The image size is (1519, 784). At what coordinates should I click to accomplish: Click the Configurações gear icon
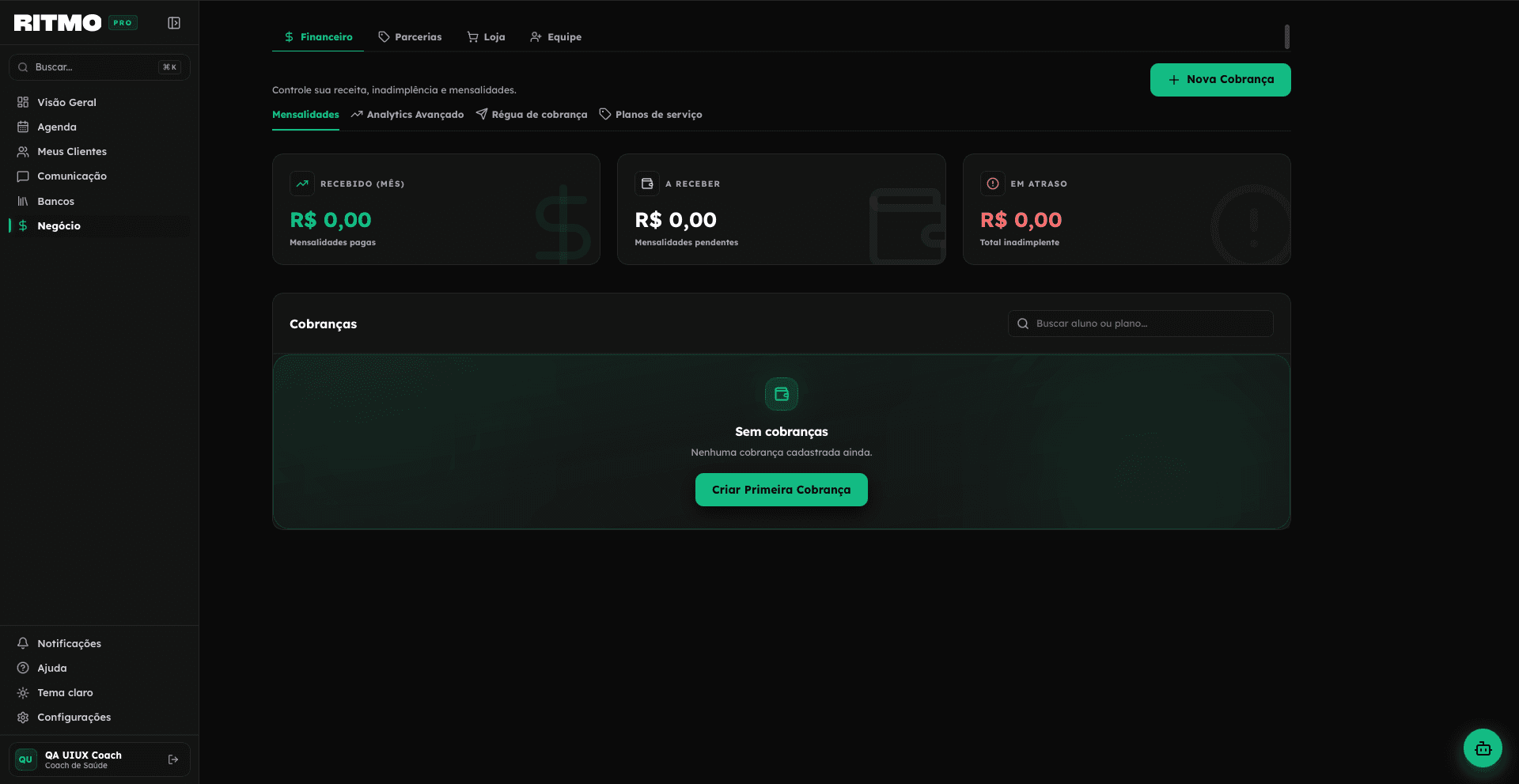pyautogui.click(x=23, y=717)
